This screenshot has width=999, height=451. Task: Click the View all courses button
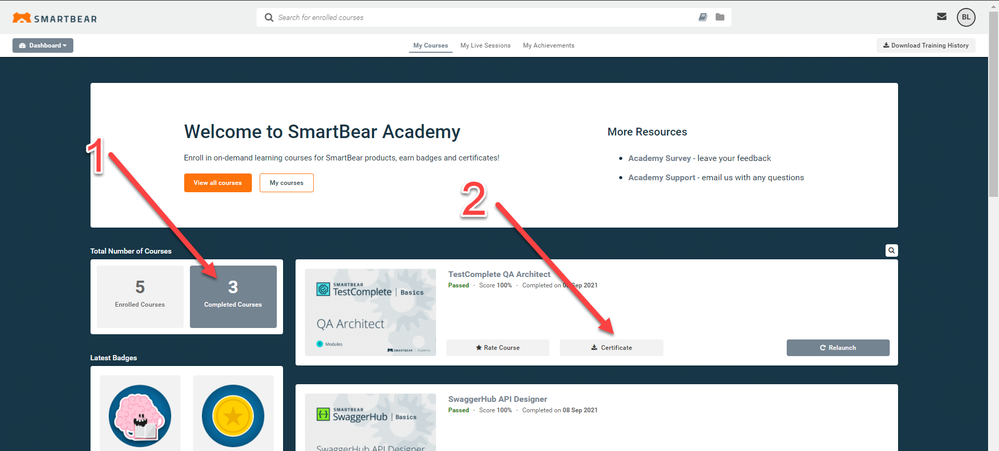(x=218, y=183)
